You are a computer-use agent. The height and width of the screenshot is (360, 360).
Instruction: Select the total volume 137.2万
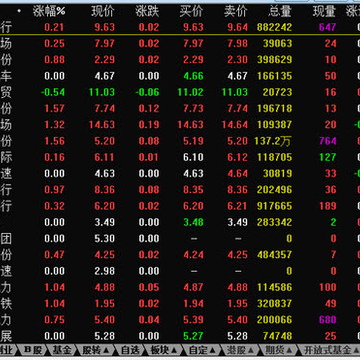coord(272,141)
